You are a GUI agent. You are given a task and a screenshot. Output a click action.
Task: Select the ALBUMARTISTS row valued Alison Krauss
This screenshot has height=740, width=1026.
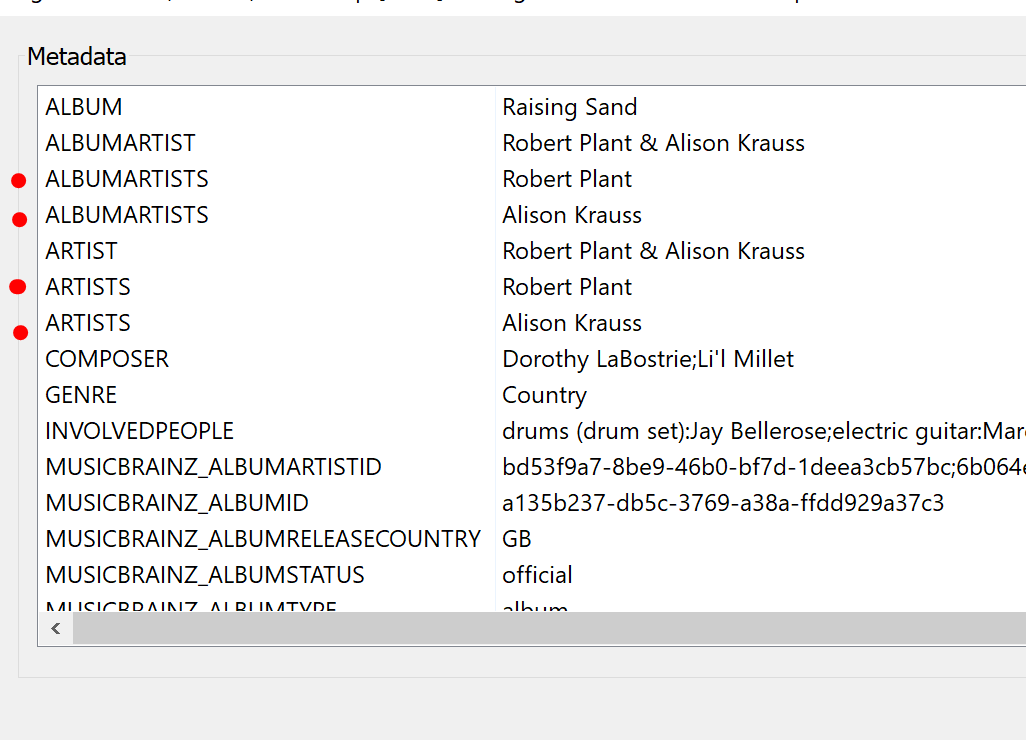pyautogui.click(x=127, y=215)
